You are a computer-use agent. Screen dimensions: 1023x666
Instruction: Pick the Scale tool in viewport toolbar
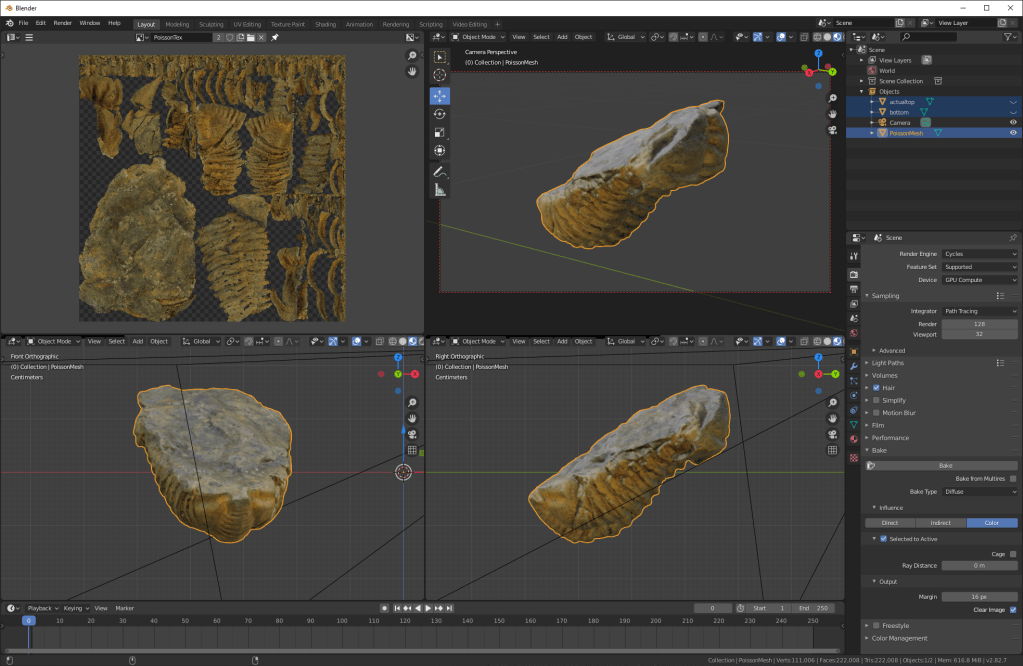click(x=440, y=132)
